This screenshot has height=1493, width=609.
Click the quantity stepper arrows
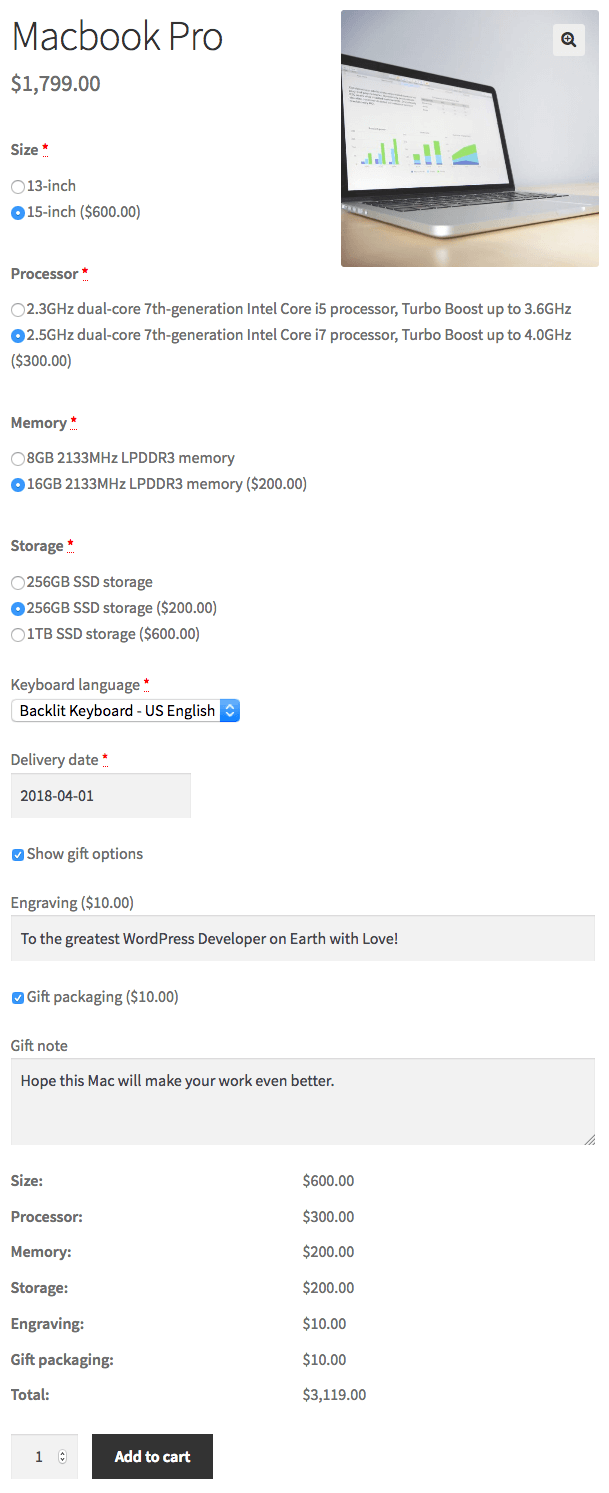tap(62, 1457)
